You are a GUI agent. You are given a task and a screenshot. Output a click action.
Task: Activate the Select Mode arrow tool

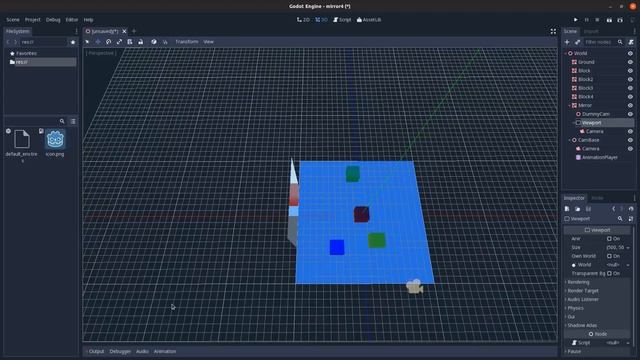pyautogui.click(x=87, y=42)
